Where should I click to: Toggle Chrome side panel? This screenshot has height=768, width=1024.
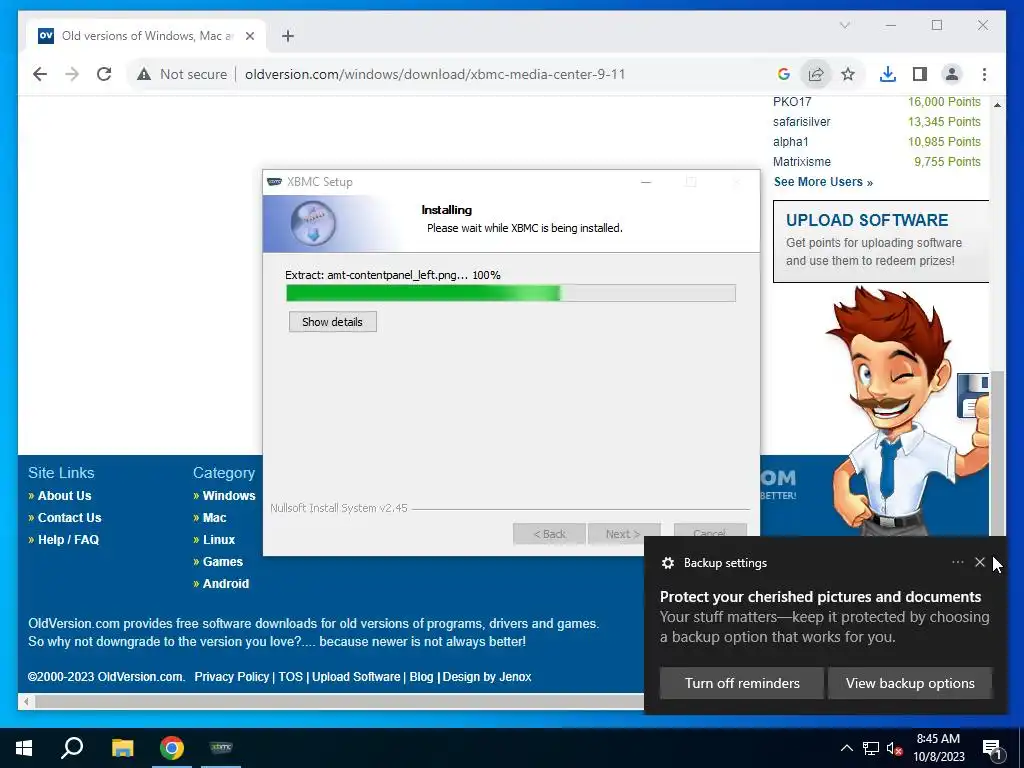click(920, 74)
